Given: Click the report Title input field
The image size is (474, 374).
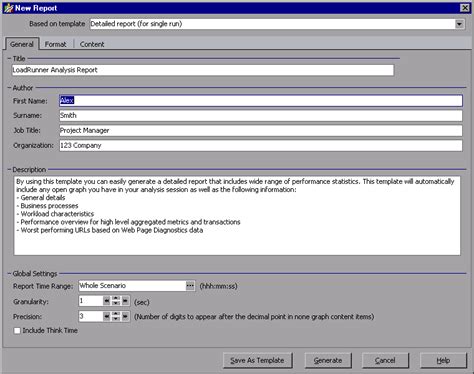Looking at the screenshot, I should tap(203, 70).
